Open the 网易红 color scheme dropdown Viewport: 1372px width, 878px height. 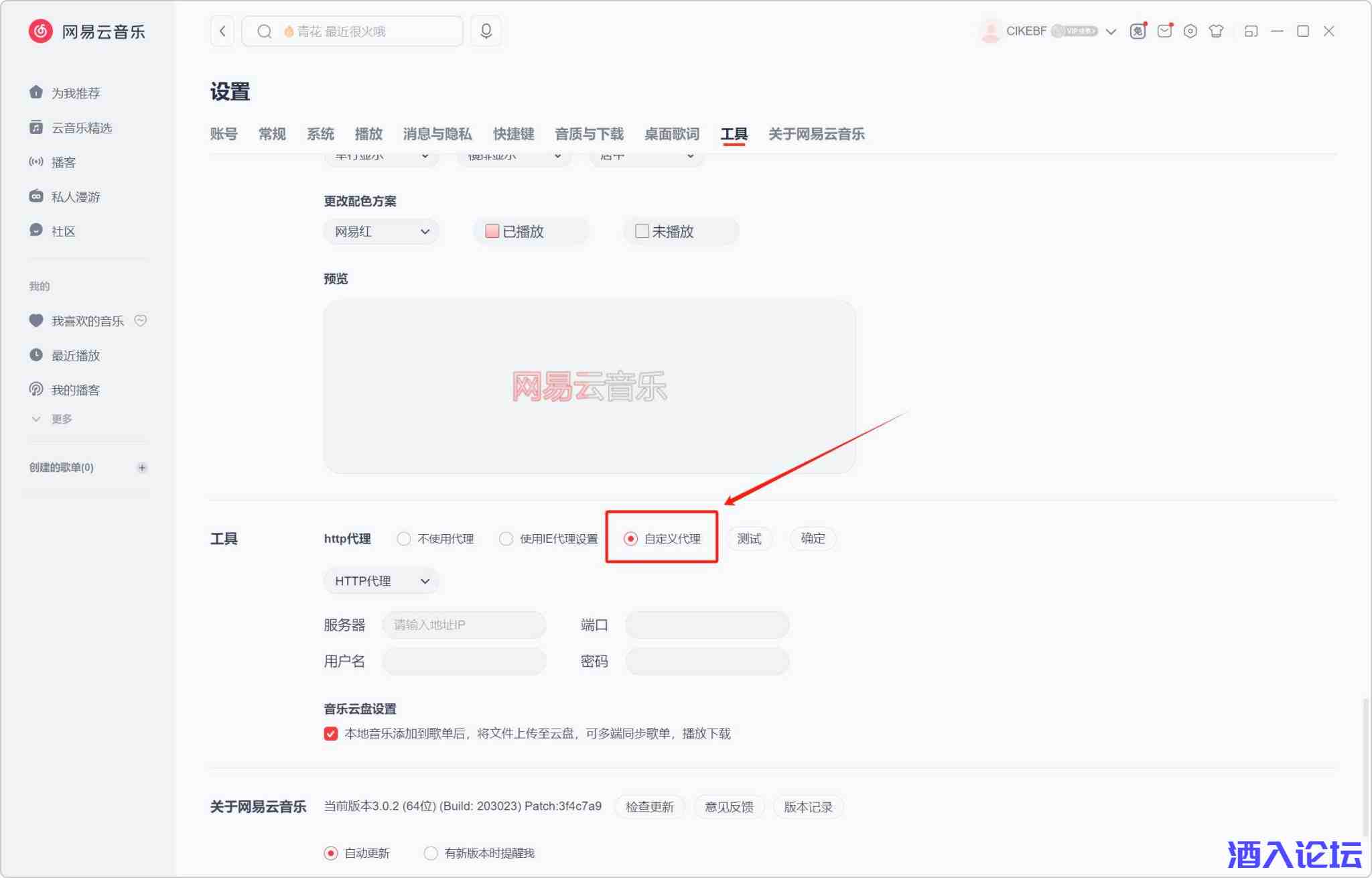click(381, 232)
